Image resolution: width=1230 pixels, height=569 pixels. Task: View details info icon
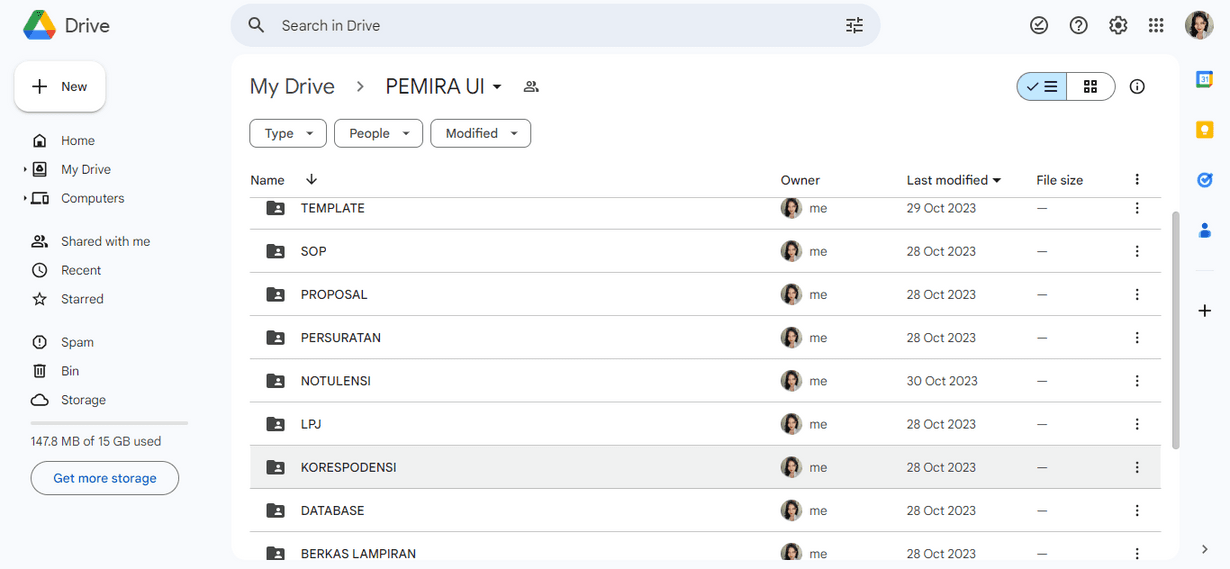[1137, 86]
